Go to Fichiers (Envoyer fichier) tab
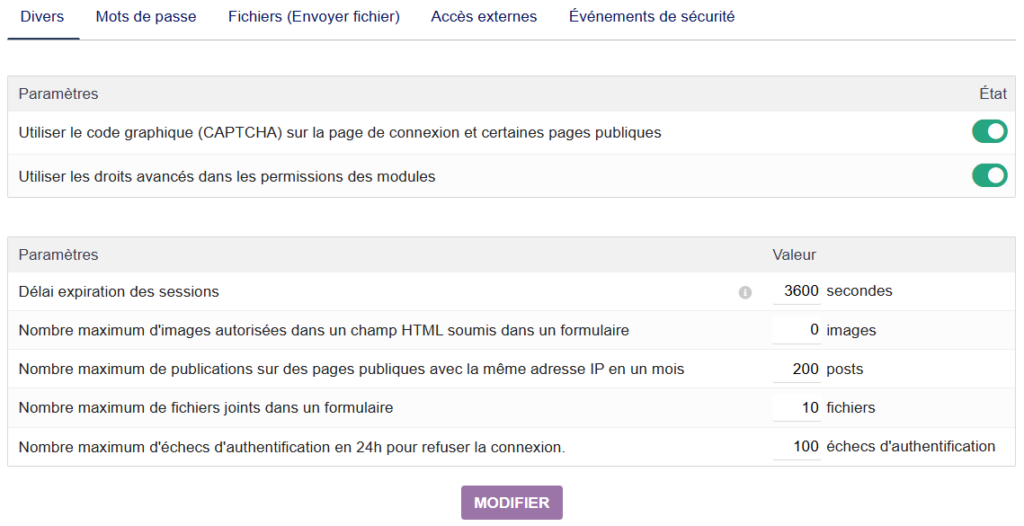Image resolution: width=1024 pixels, height=526 pixels. coord(314,17)
